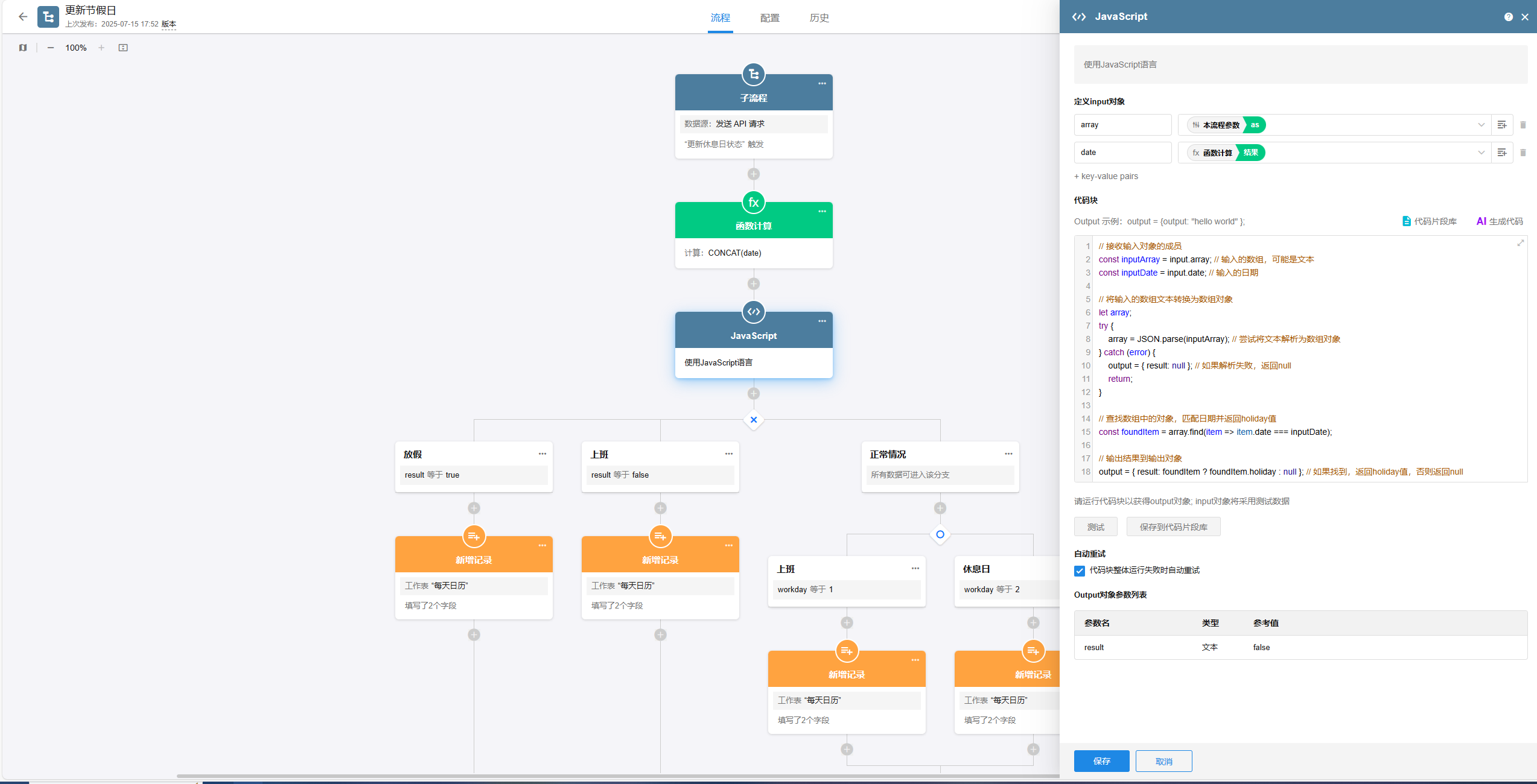Open the 版本 version dropdown

pyautogui.click(x=169, y=24)
